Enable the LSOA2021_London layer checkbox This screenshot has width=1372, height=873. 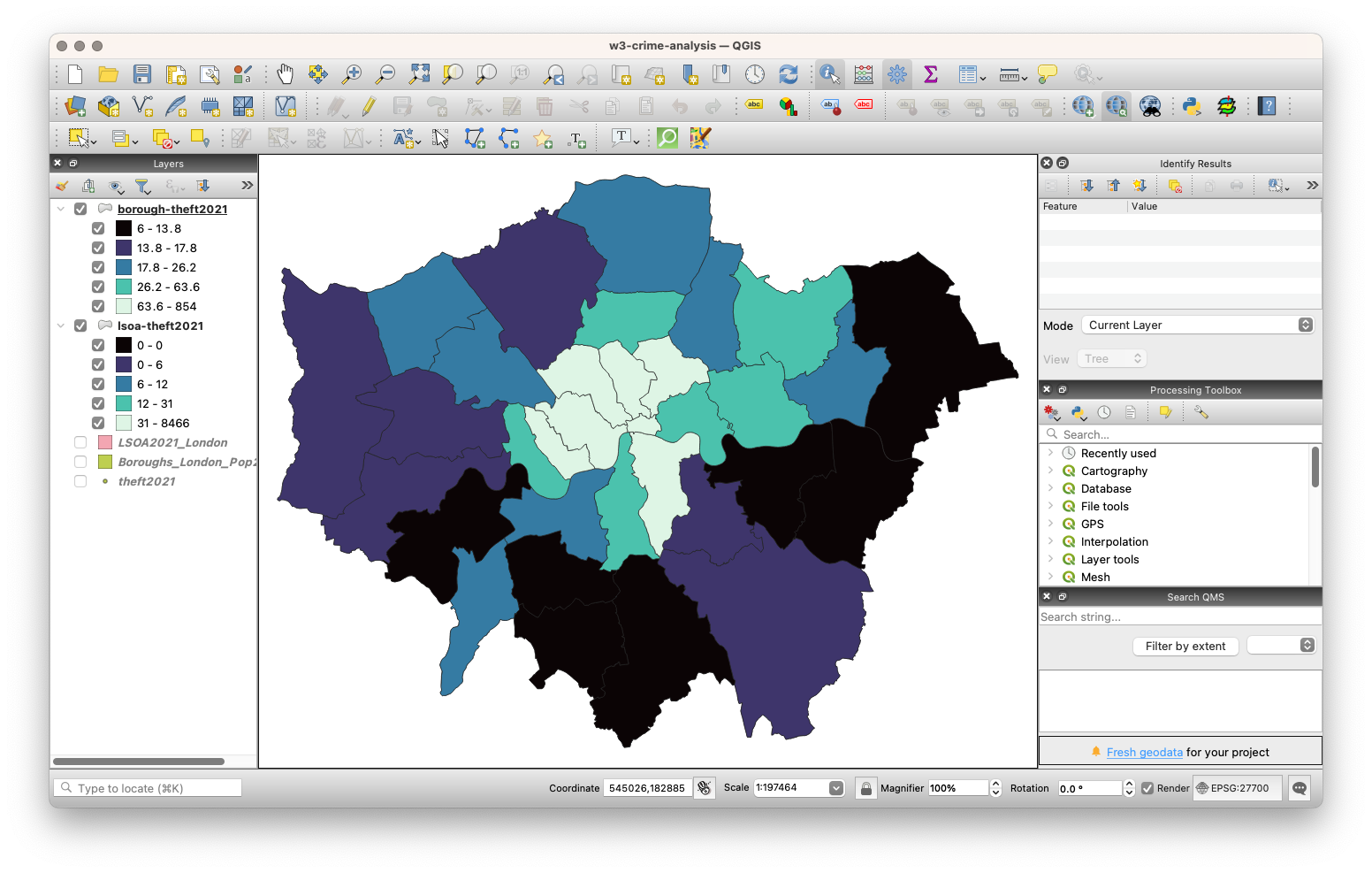[80, 442]
